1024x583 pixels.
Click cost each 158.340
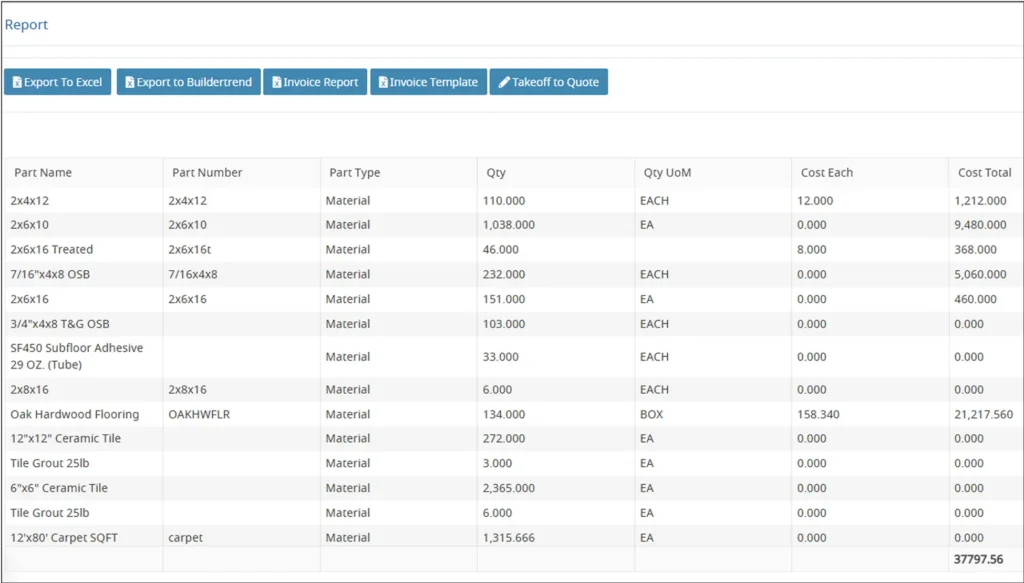[818, 415]
